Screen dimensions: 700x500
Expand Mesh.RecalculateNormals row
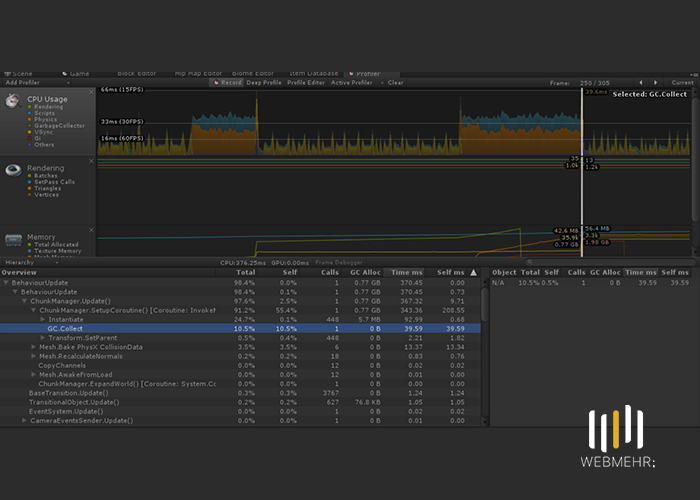click(33, 356)
